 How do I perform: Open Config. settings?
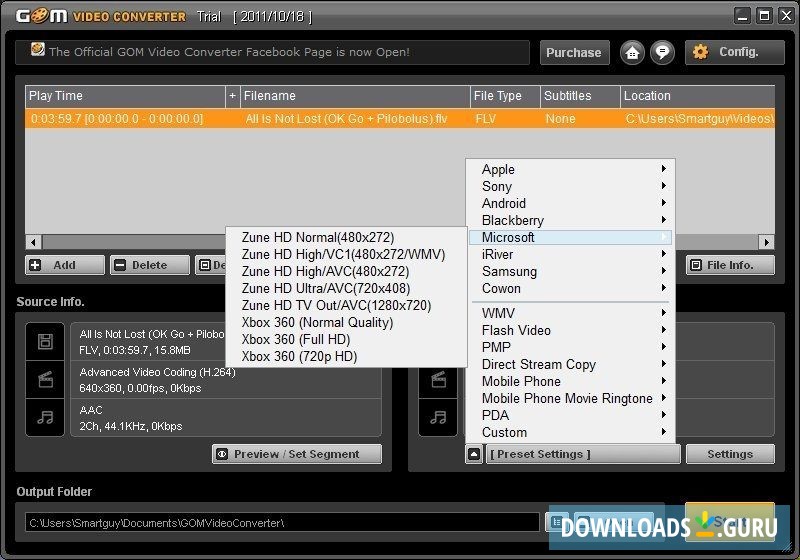[x=735, y=52]
